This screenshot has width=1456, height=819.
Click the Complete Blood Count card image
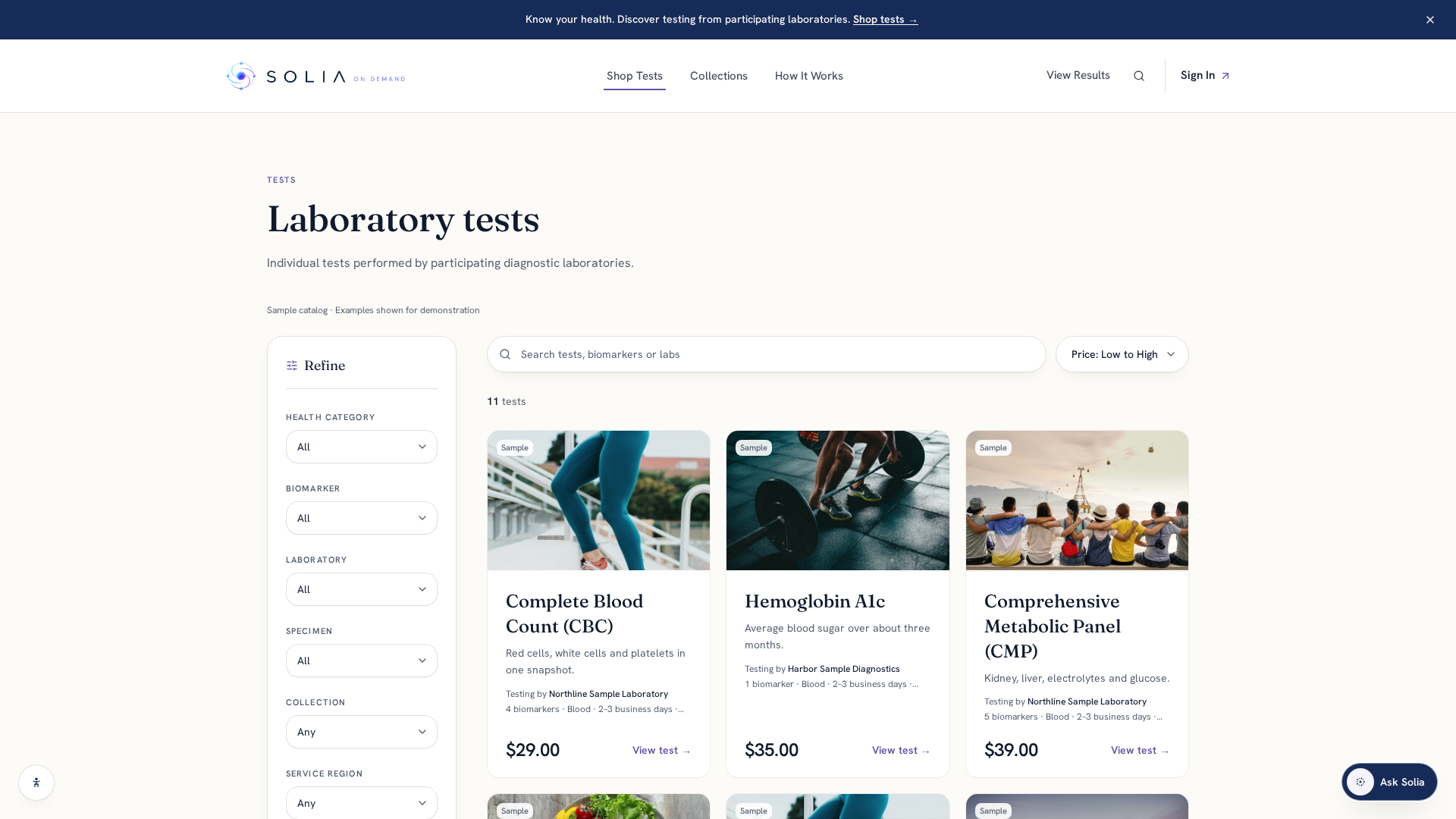click(x=599, y=500)
